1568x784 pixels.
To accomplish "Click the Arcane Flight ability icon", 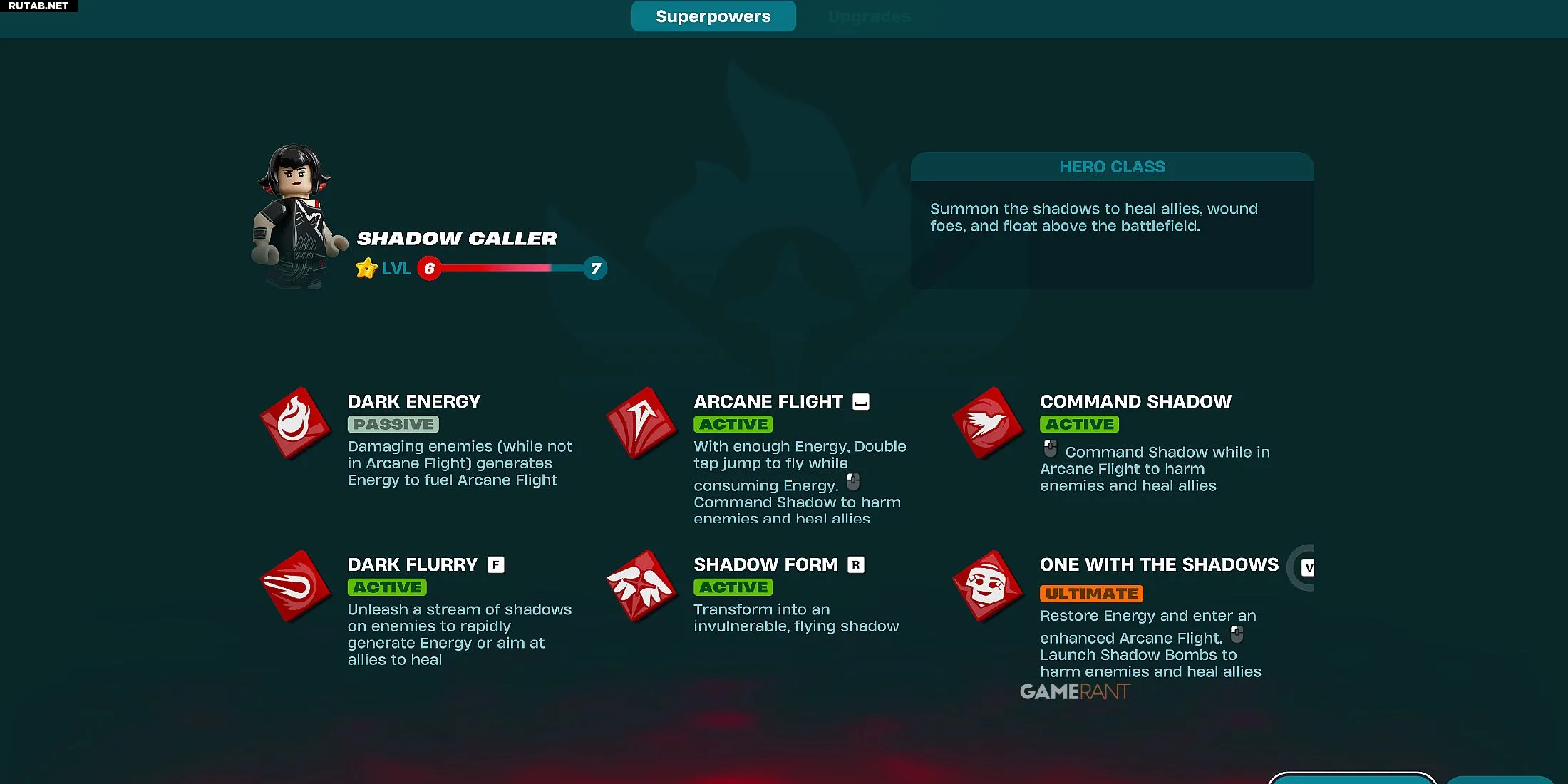I will click(641, 423).
